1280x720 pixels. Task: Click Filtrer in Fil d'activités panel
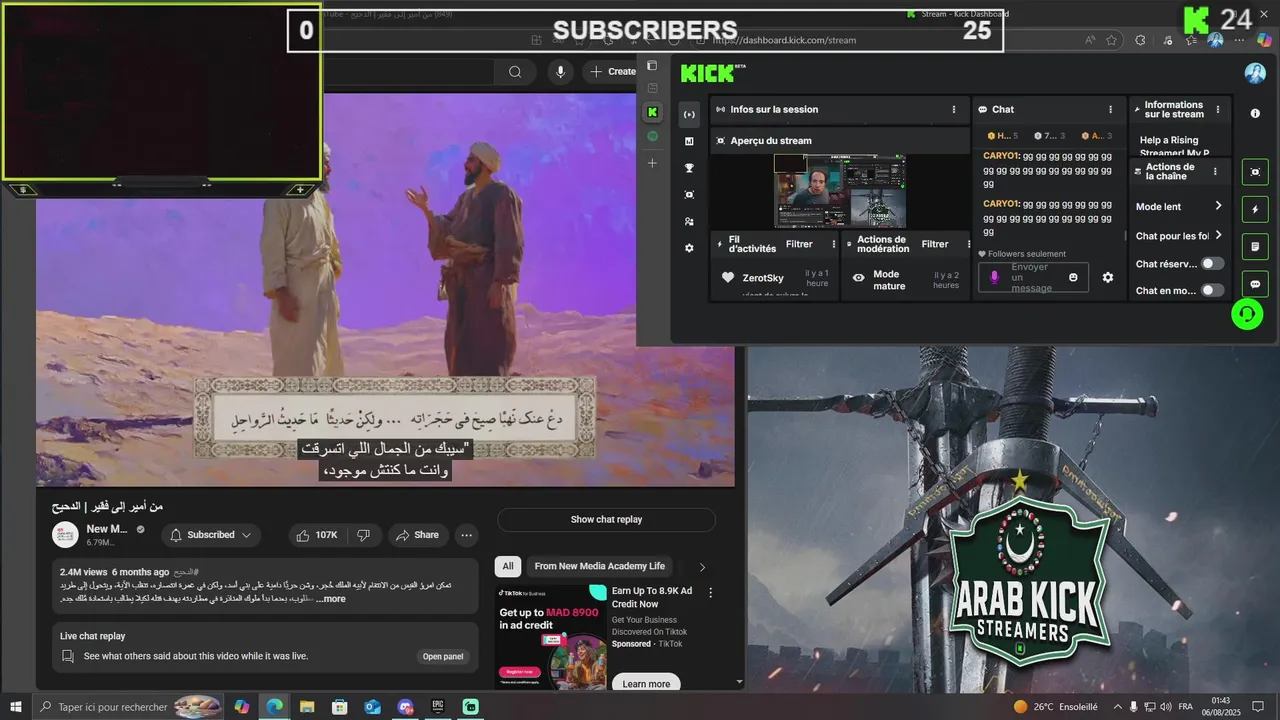click(x=799, y=244)
